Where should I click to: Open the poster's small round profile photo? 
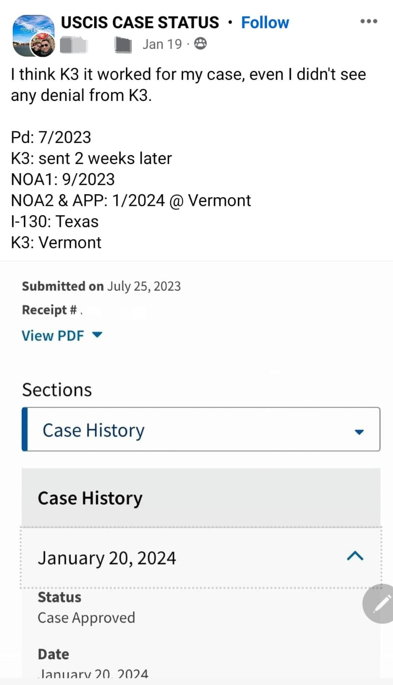point(43,45)
